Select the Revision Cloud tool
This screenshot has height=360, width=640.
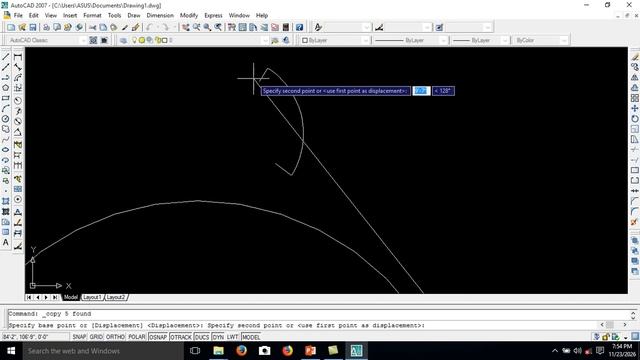(x=6, y=129)
